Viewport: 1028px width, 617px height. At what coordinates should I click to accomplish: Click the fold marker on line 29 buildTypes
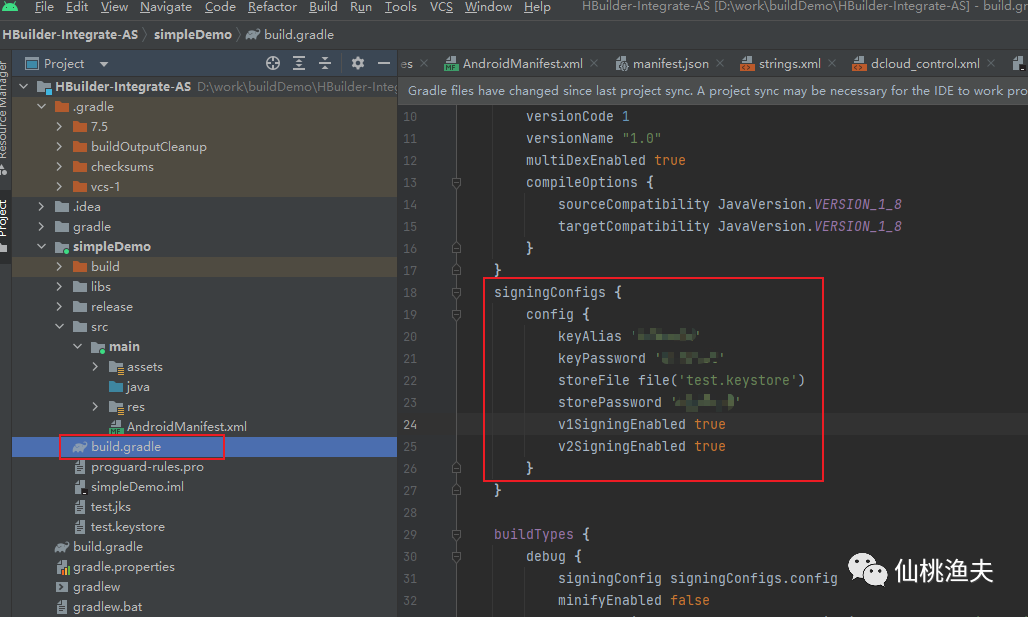click(x=456, y=534)
